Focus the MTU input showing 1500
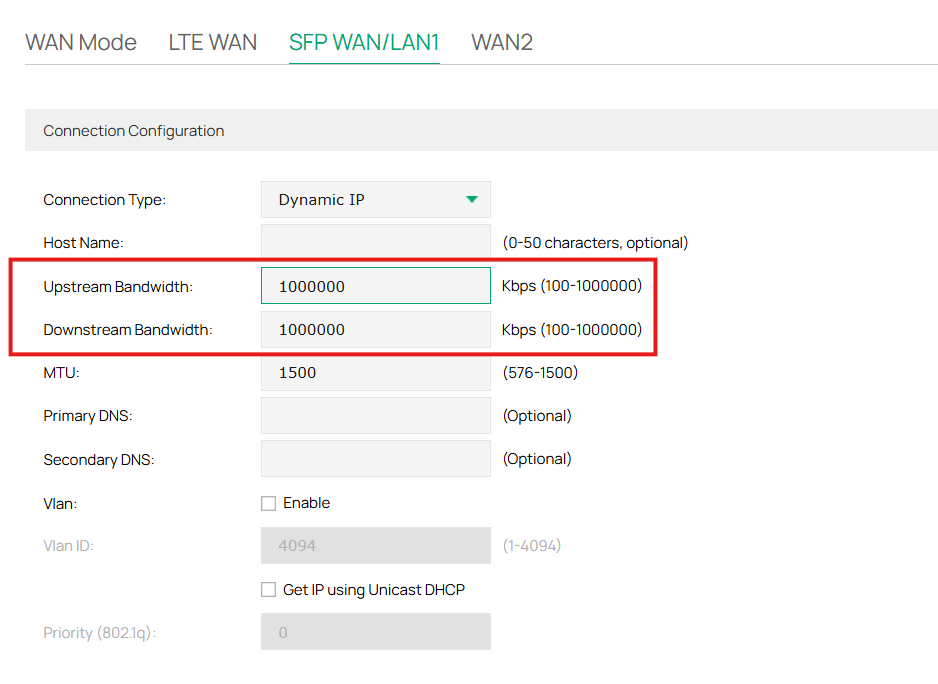The width and height of the screenshot is (938, 684). [x=375, y=372]
